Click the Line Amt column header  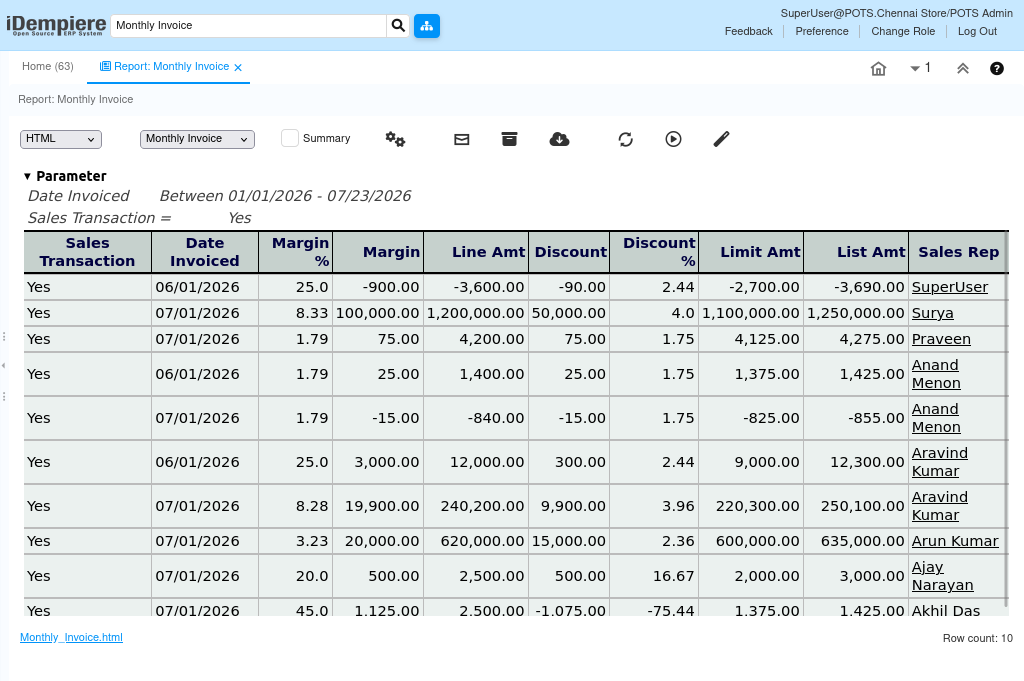[x=476, y=252]
